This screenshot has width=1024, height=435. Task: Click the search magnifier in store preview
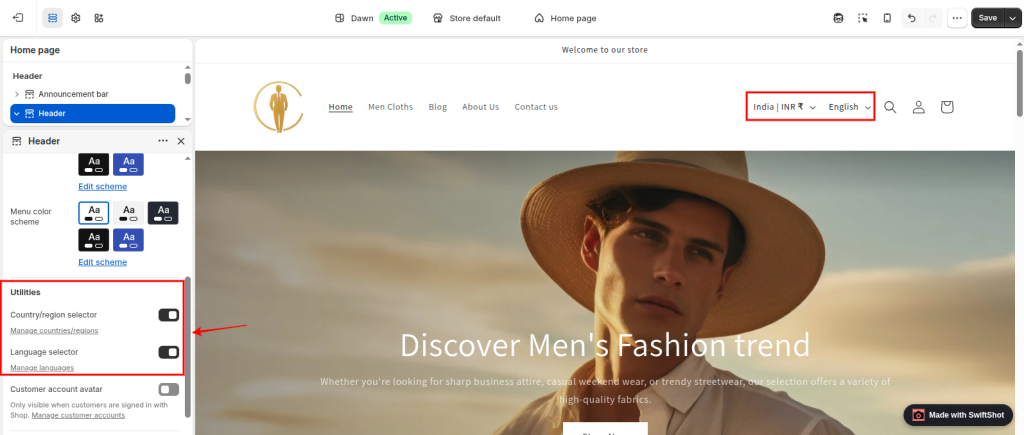[x=890, y=107]
